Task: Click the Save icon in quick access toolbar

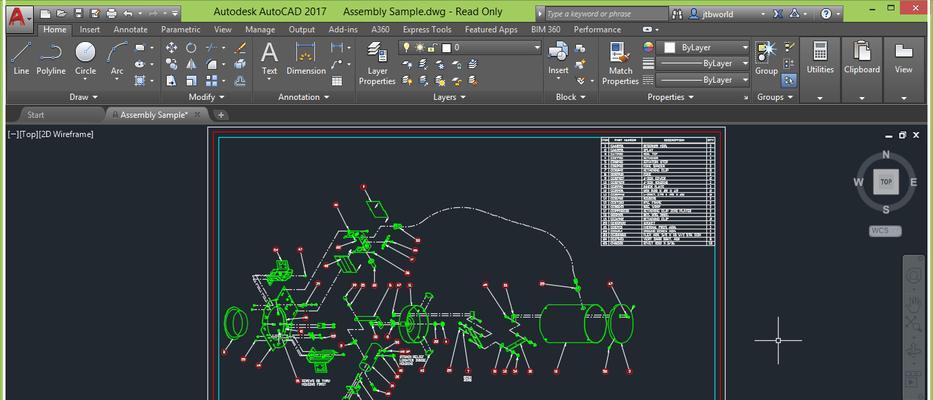Action: (79, 13)
